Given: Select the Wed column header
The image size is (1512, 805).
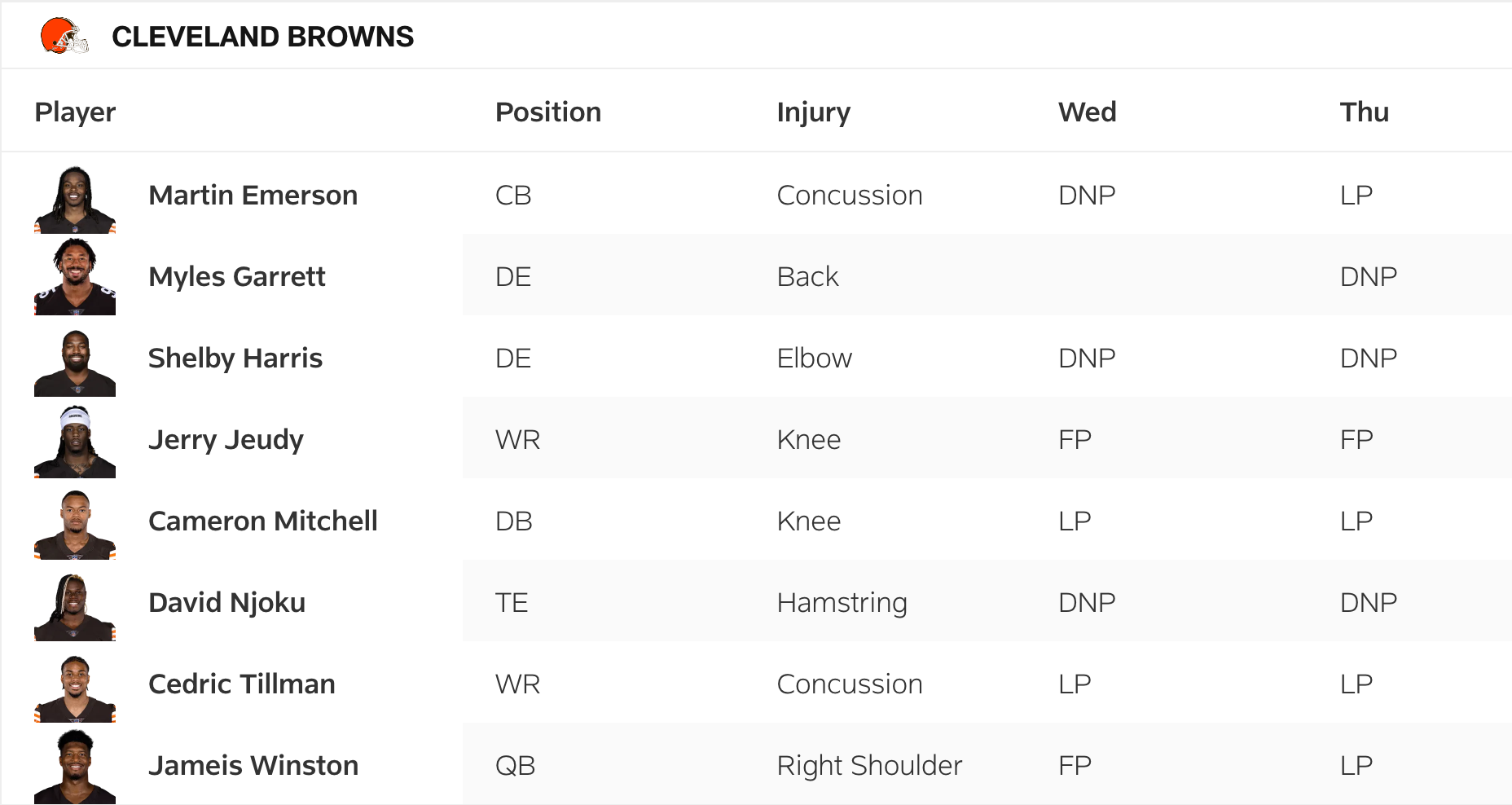Looking at the screenshot, I should point(1087,112).
